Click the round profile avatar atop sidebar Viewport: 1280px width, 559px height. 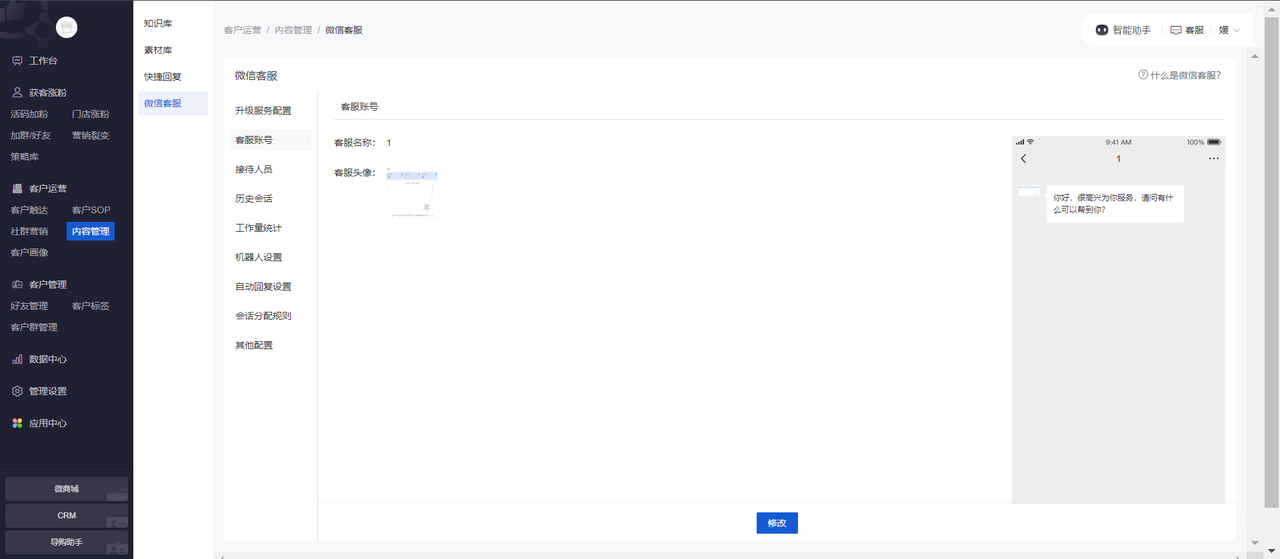point(66,28)
